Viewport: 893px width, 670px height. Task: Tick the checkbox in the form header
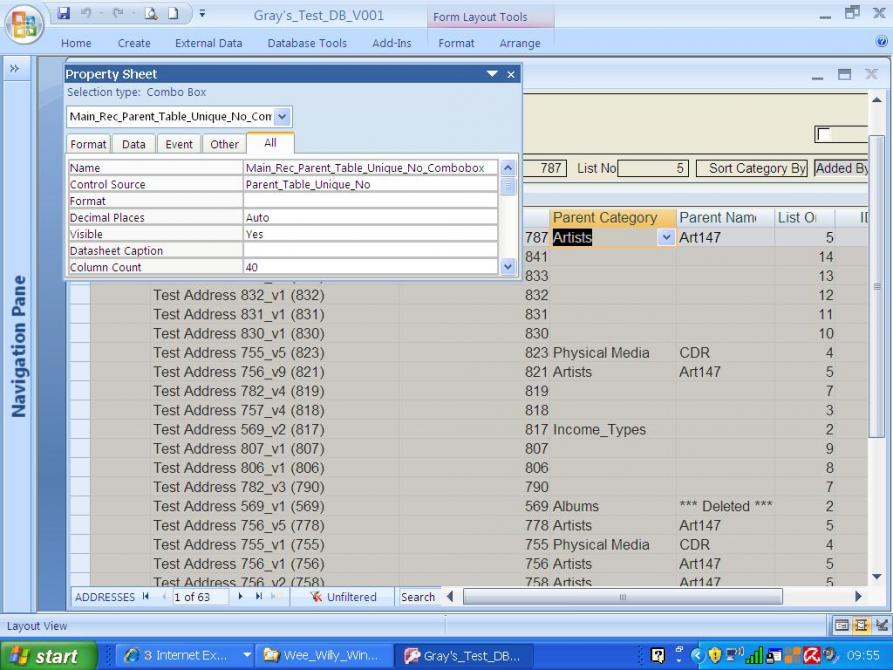[x=824, y=135]
